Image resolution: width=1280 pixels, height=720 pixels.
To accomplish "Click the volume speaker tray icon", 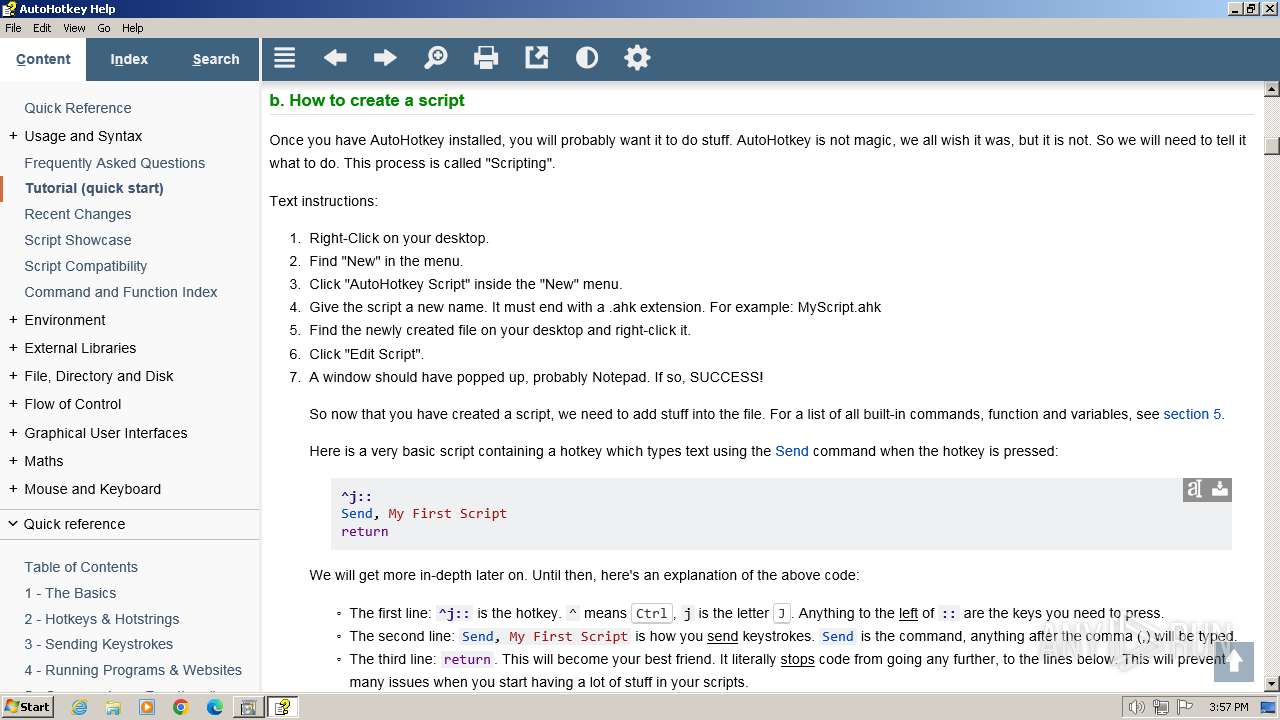I will [x=1136, y=707].
